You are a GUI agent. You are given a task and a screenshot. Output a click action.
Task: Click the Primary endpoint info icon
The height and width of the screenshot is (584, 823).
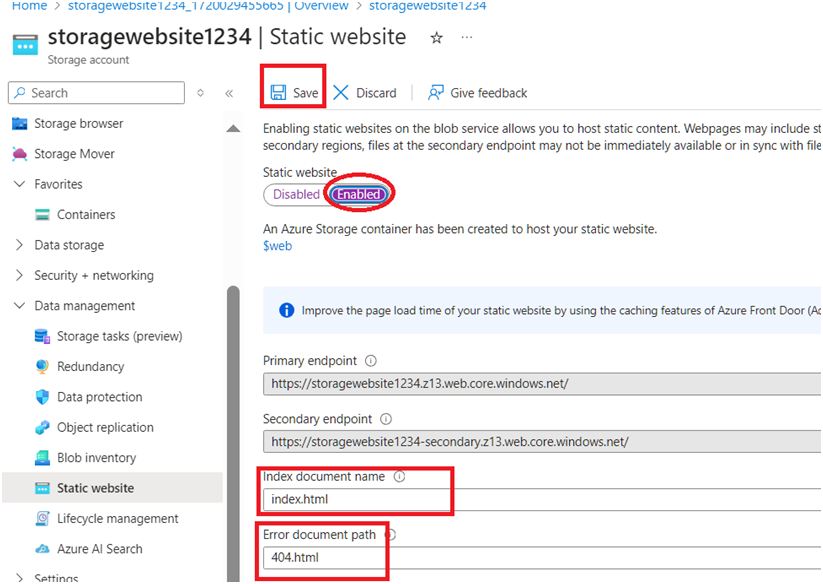(x=371, y=361)
